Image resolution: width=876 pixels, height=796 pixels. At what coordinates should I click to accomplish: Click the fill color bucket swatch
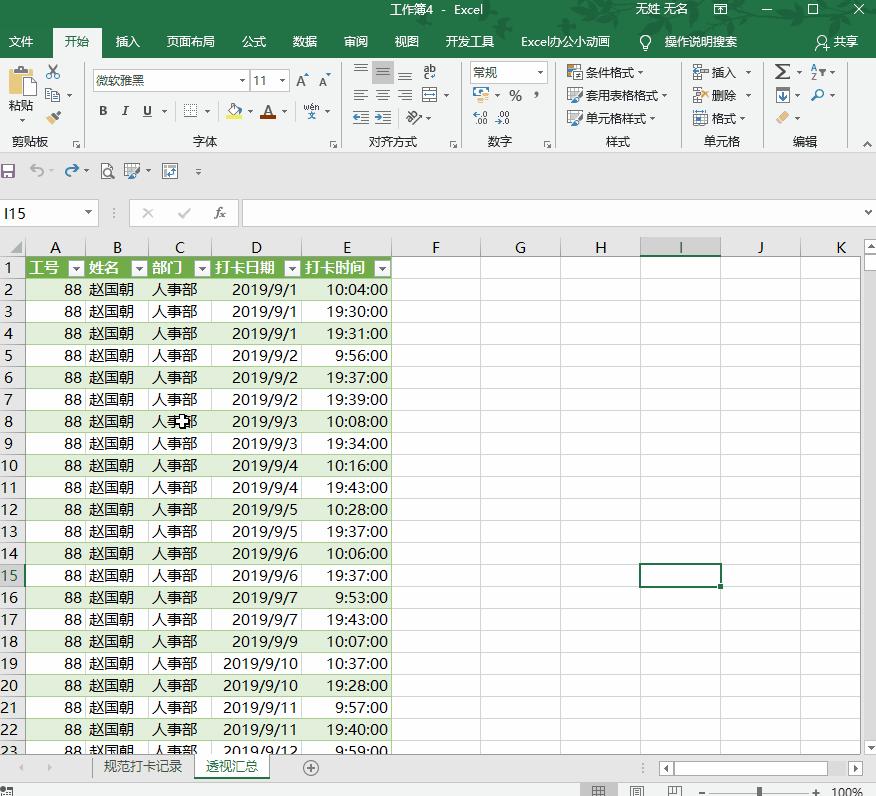234,111
